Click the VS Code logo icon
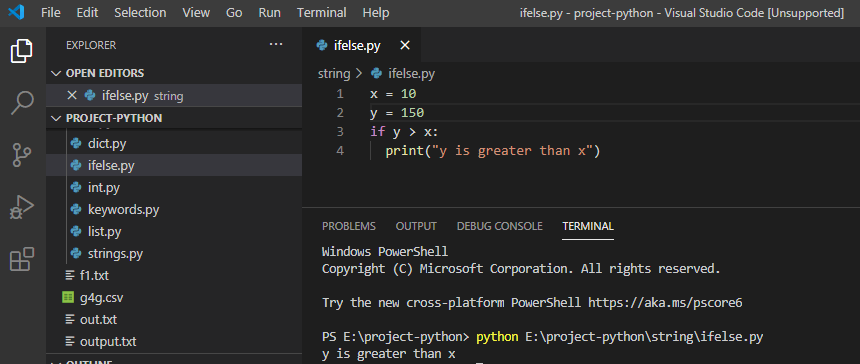860x364 pixels. [16, 13]
